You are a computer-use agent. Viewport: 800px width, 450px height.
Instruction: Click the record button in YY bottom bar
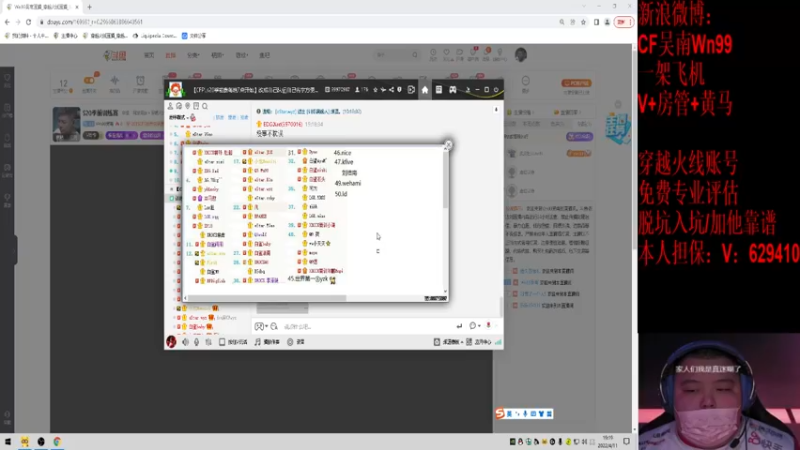(x=295, y=342)
